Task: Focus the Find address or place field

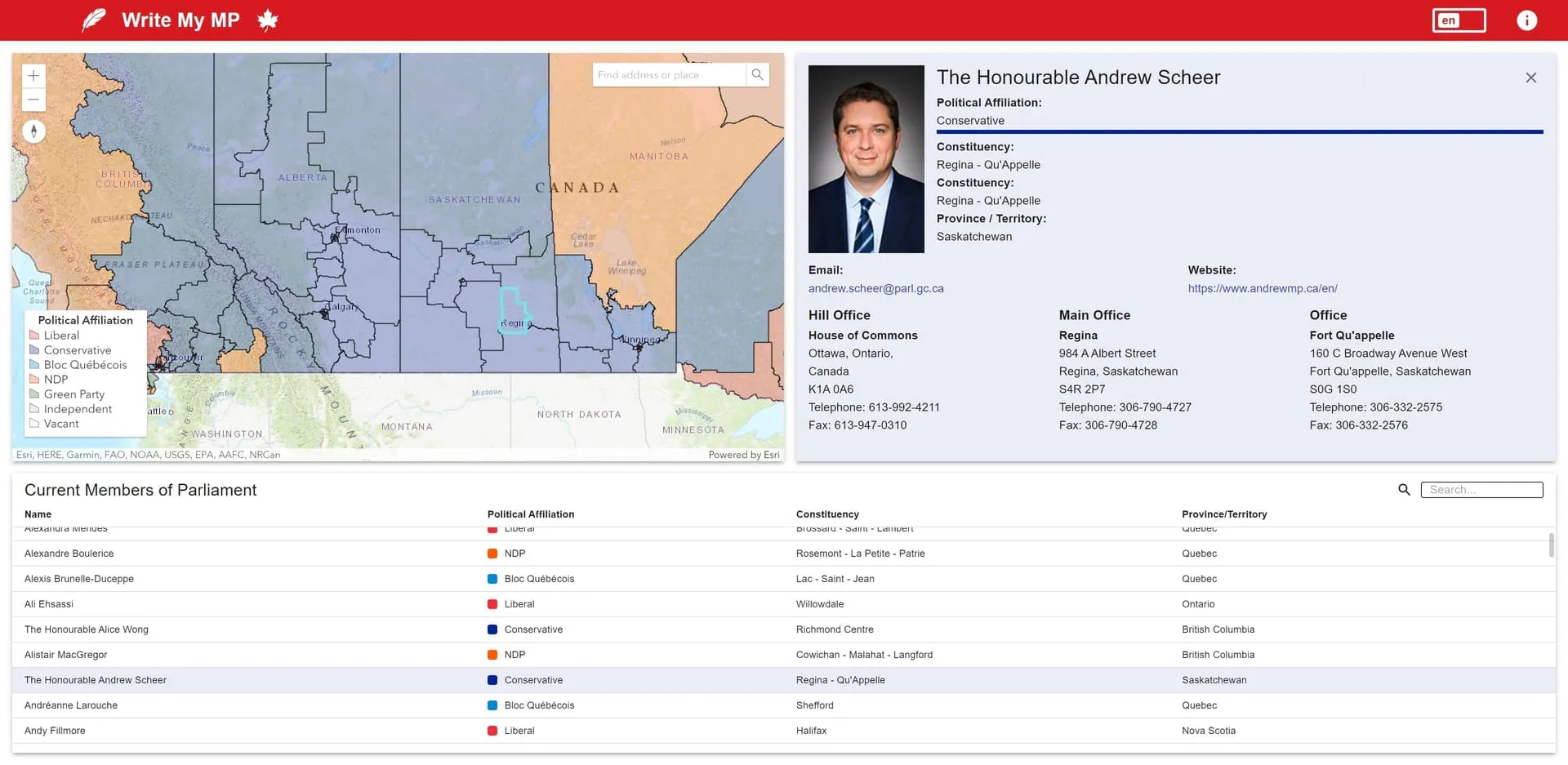Action: pyautogui.click(x=669, y=75)
